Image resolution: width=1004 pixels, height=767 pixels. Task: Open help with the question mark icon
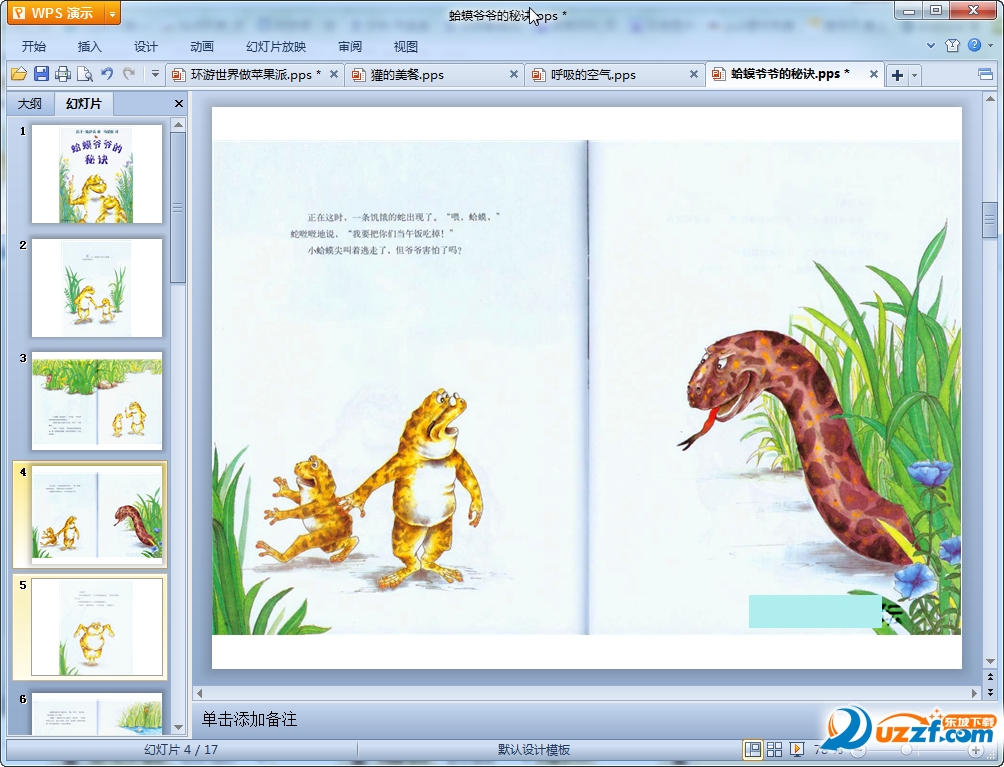(x=975, y=45)
